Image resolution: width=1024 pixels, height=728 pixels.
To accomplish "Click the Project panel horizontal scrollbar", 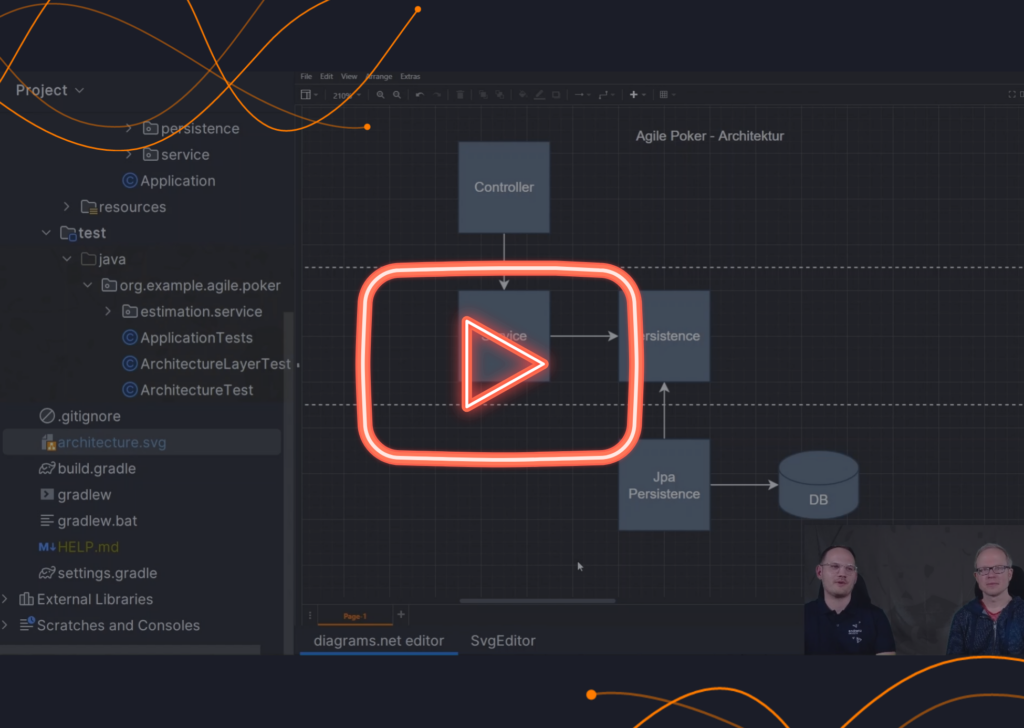I will pyautogui.click(x=131, y=650).
